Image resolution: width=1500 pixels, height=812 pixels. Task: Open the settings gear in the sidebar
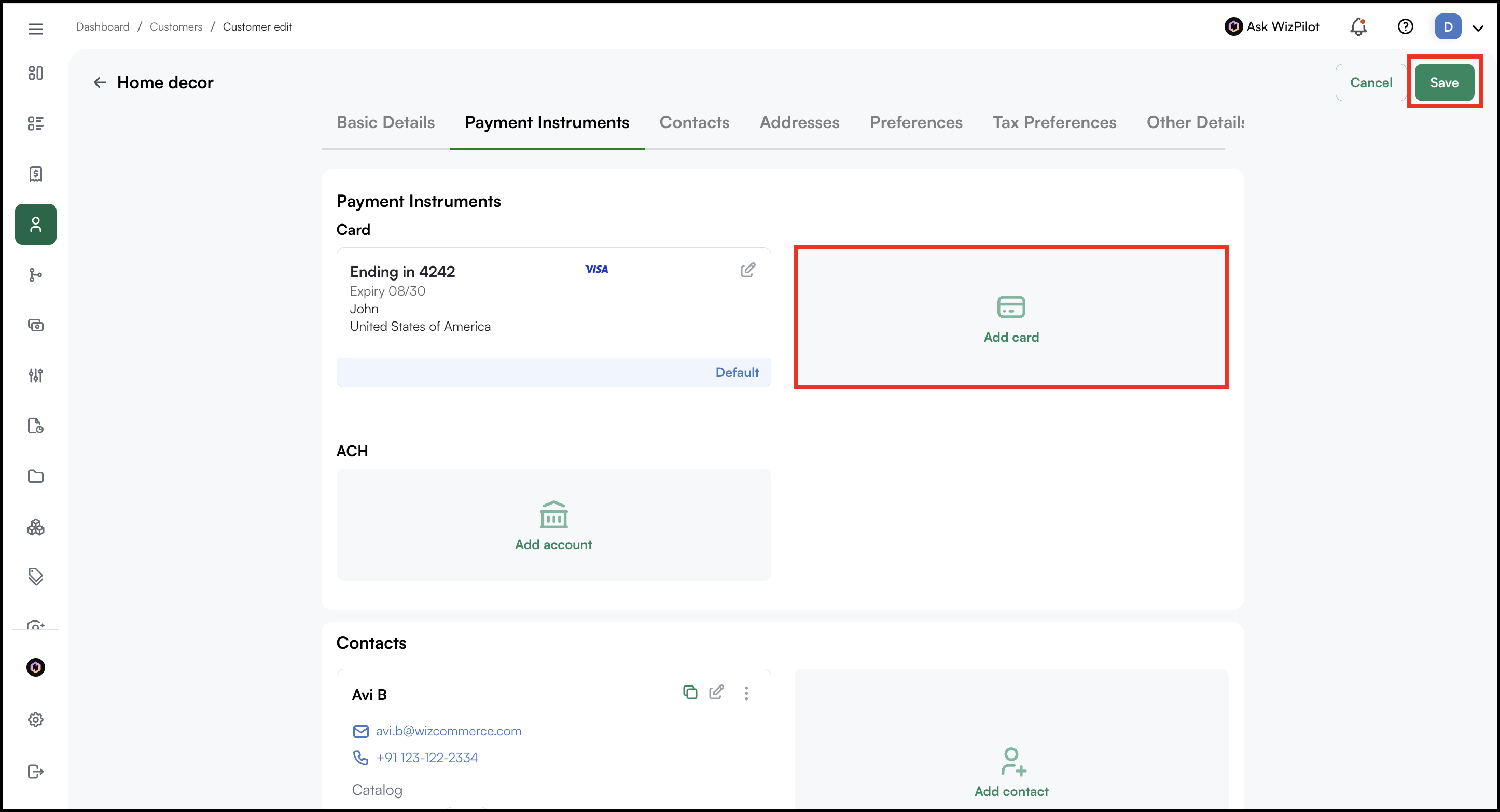[35, 720]
